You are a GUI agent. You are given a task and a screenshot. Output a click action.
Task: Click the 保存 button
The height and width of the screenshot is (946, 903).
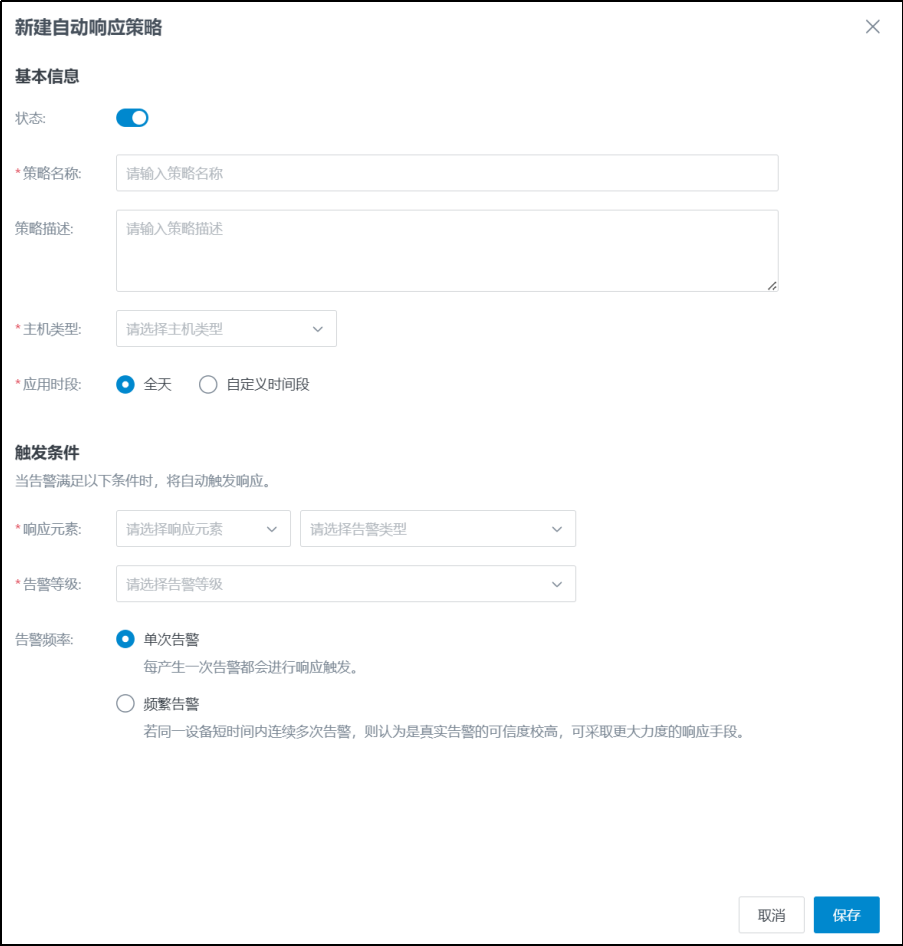click(x=846, y=915)
